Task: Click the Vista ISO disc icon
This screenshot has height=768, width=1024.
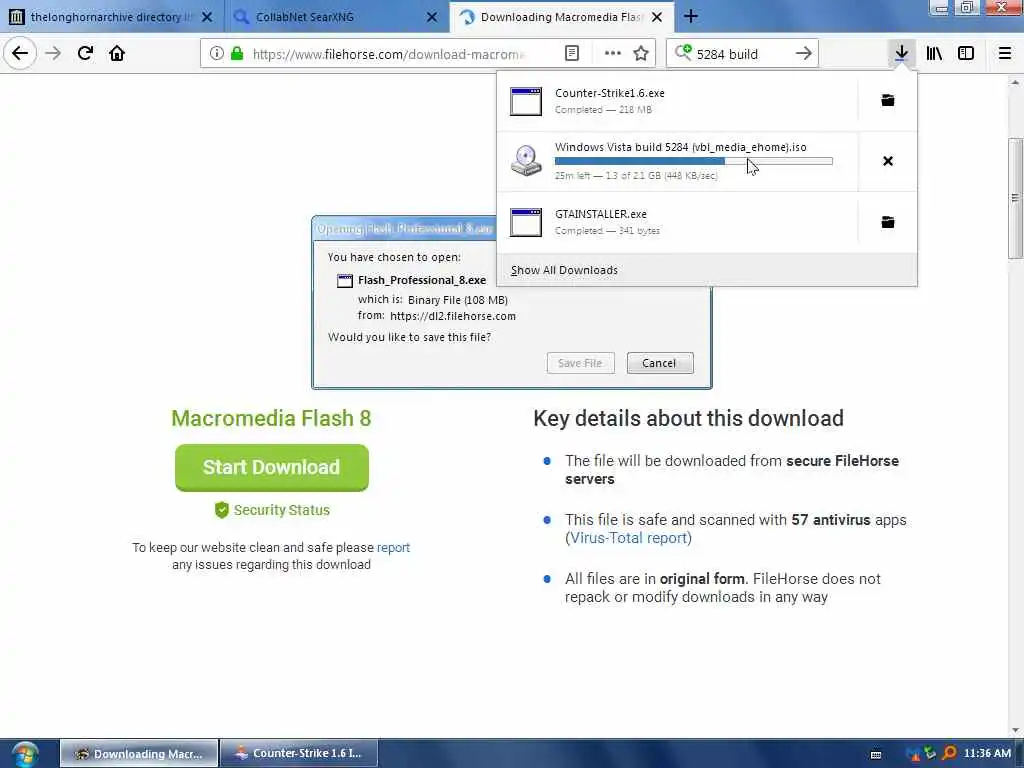Action: [526, 161]
